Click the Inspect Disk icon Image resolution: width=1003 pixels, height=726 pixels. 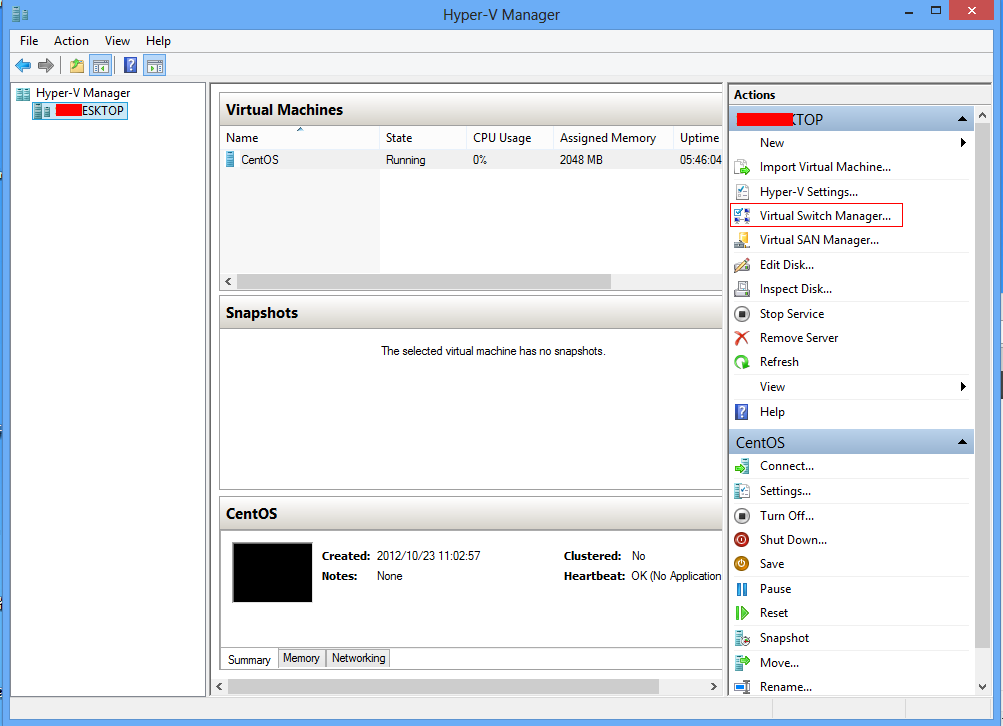pyautogui.click(x=742, y=289)
